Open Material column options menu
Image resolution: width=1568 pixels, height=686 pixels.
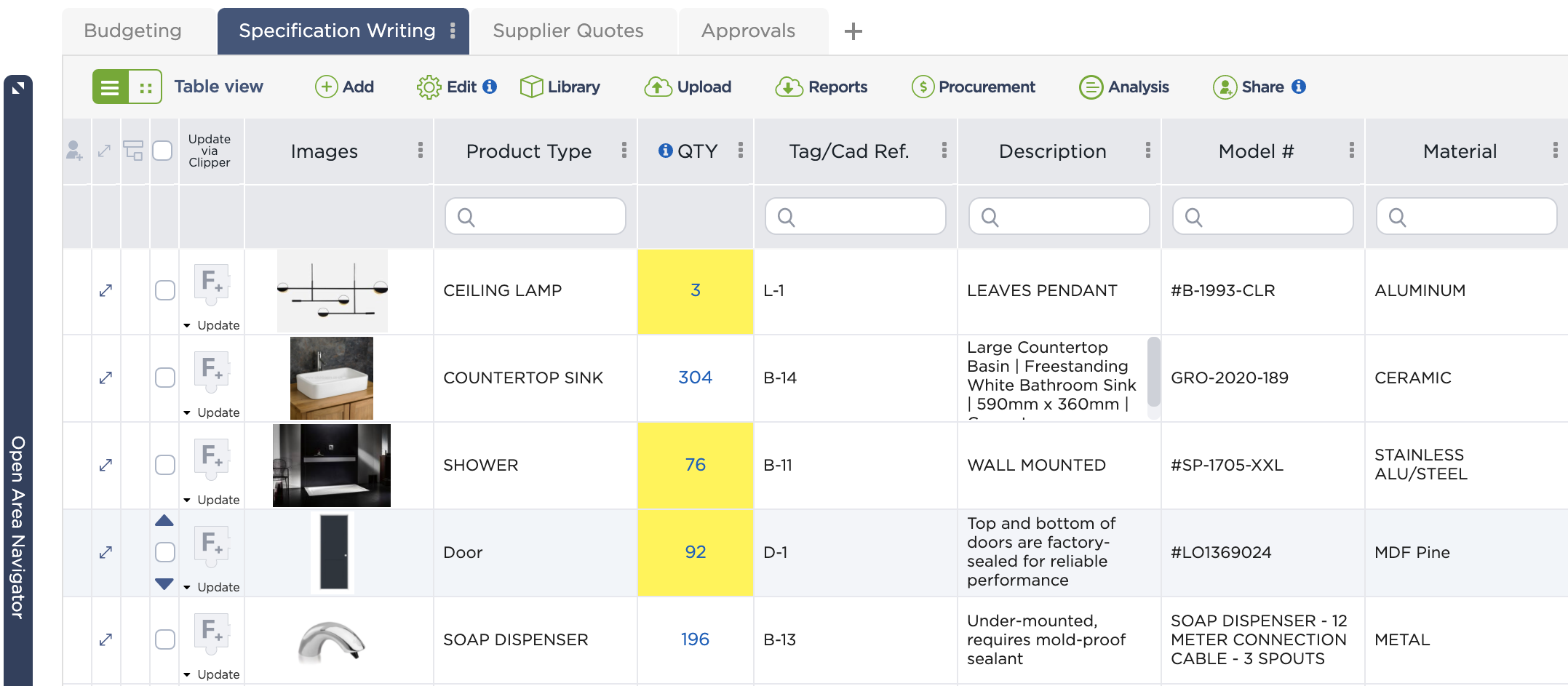coord(1556,150)
